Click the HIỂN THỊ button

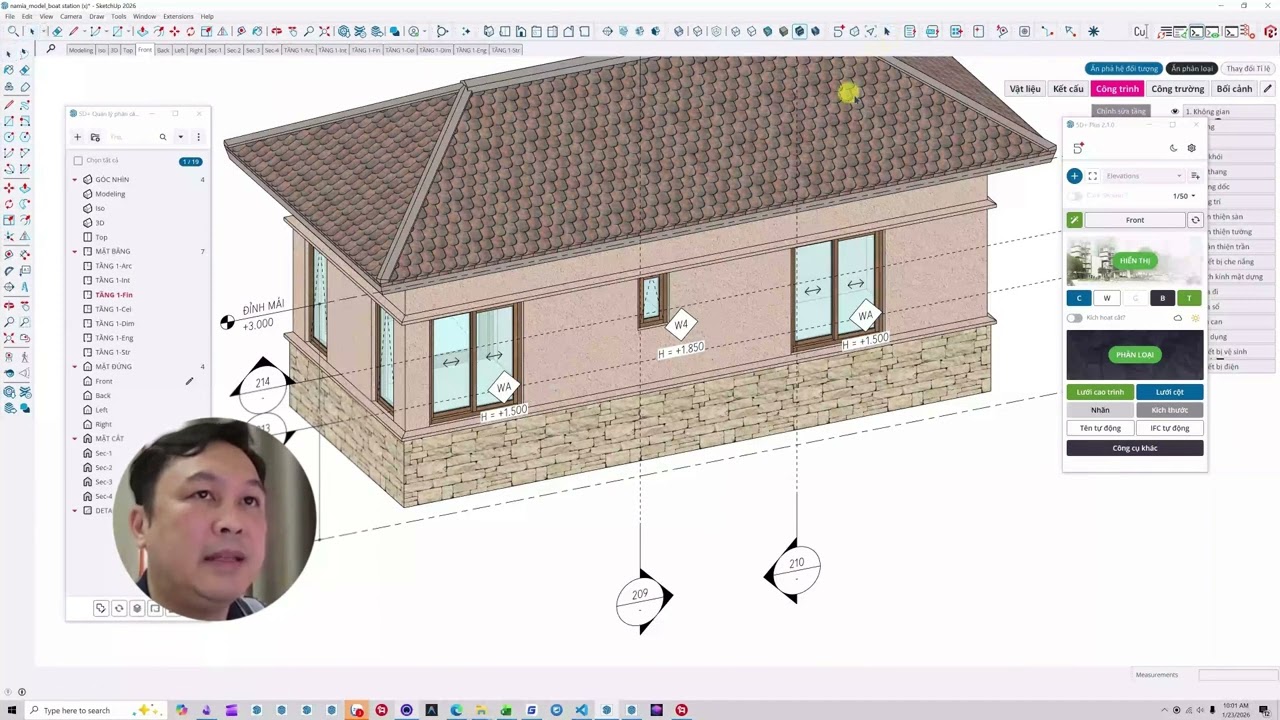pyautogui.click(x=1135, y=261)
